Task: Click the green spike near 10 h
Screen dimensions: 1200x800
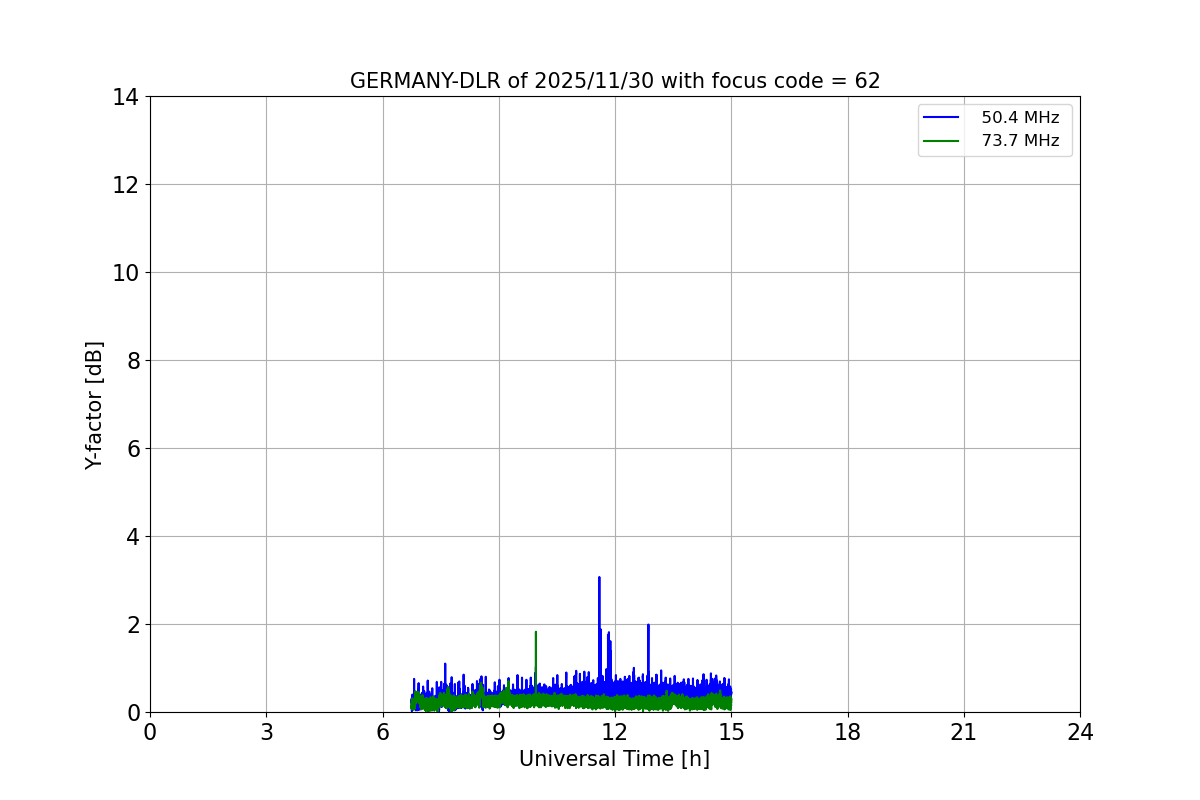Action: 536,633
